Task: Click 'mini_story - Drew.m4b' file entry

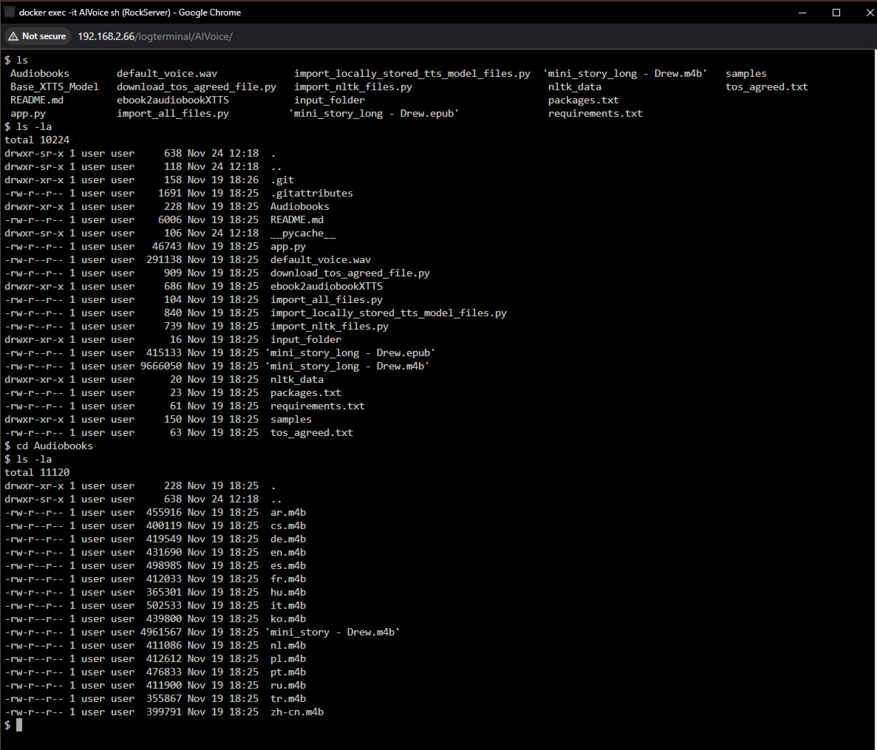Action: point(333,633)
